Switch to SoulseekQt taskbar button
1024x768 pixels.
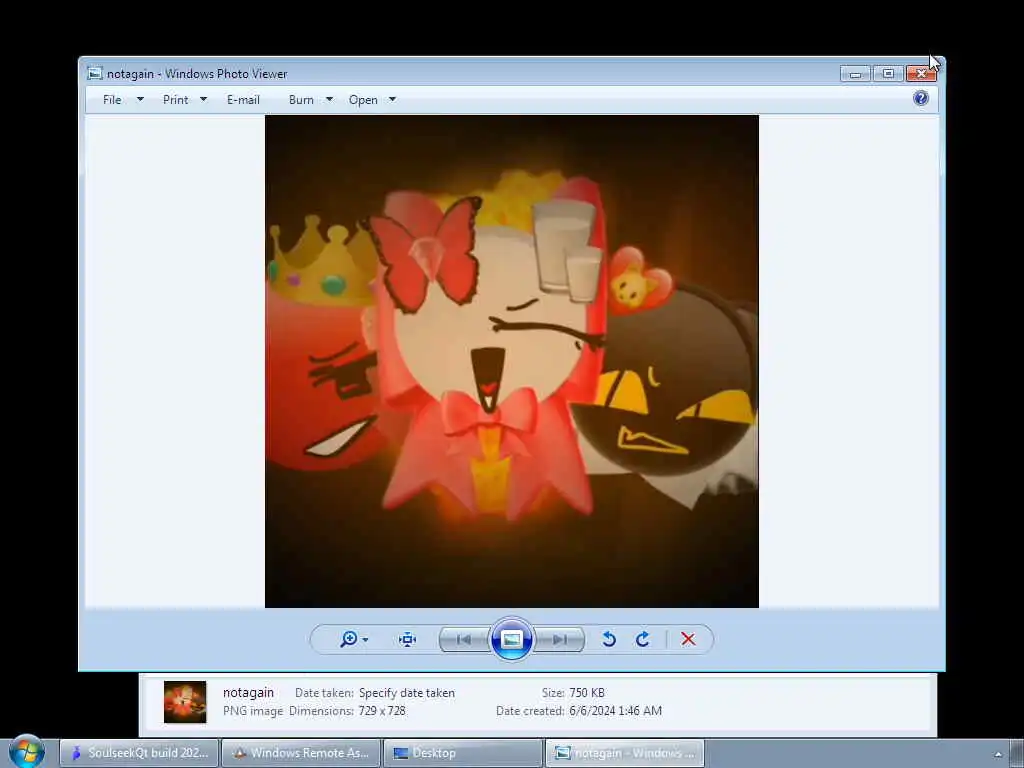(x=140, y=753)
